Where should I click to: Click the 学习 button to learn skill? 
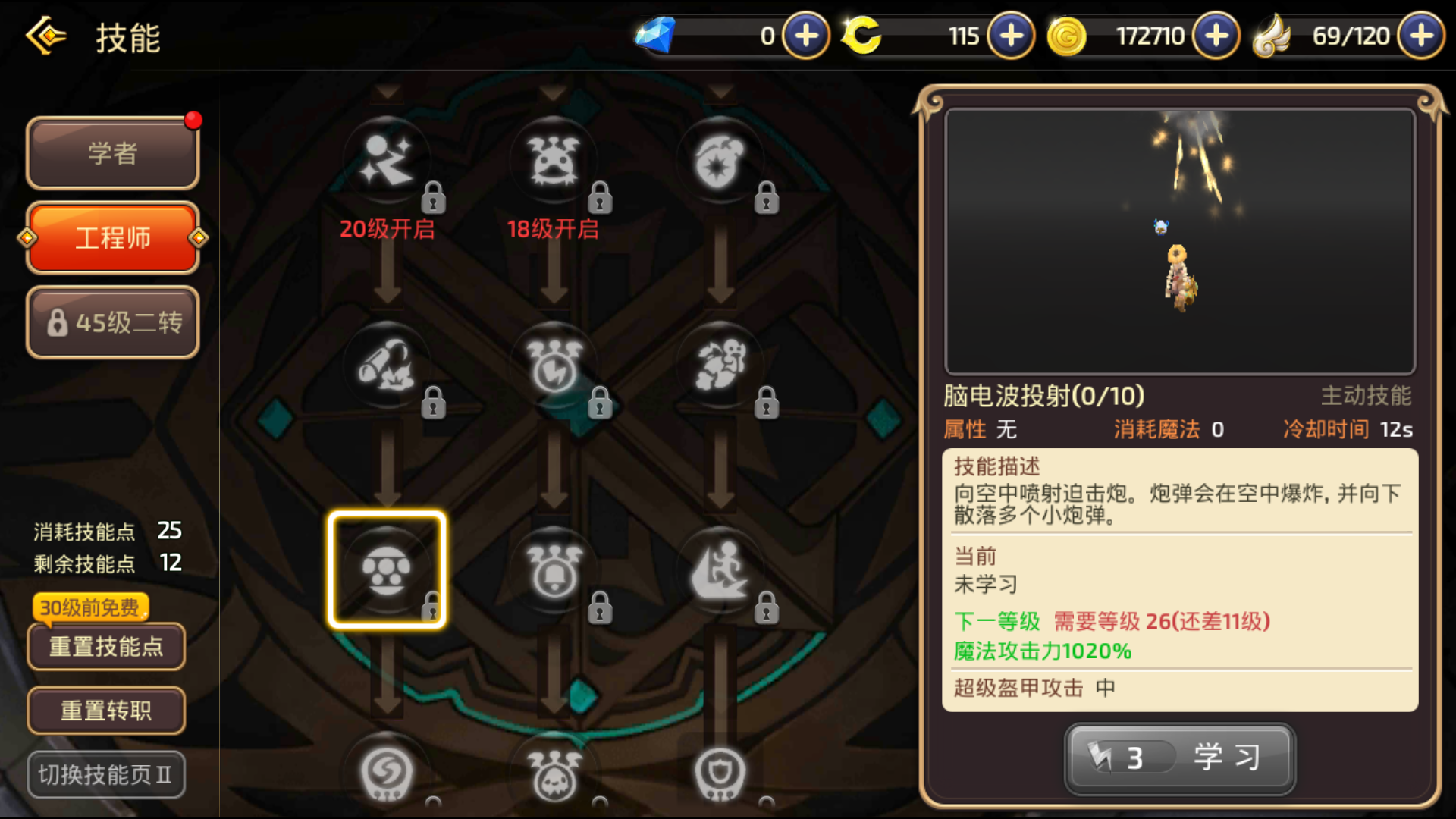tap(1180, 758)
